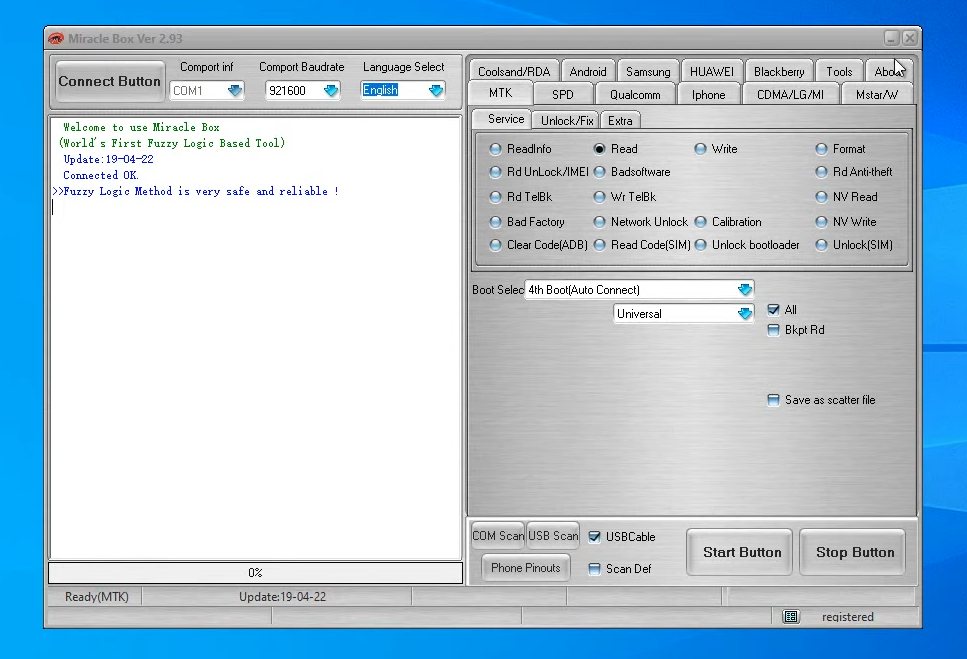
Task: Select the MTK tab
Action: (x=500, y=93)
